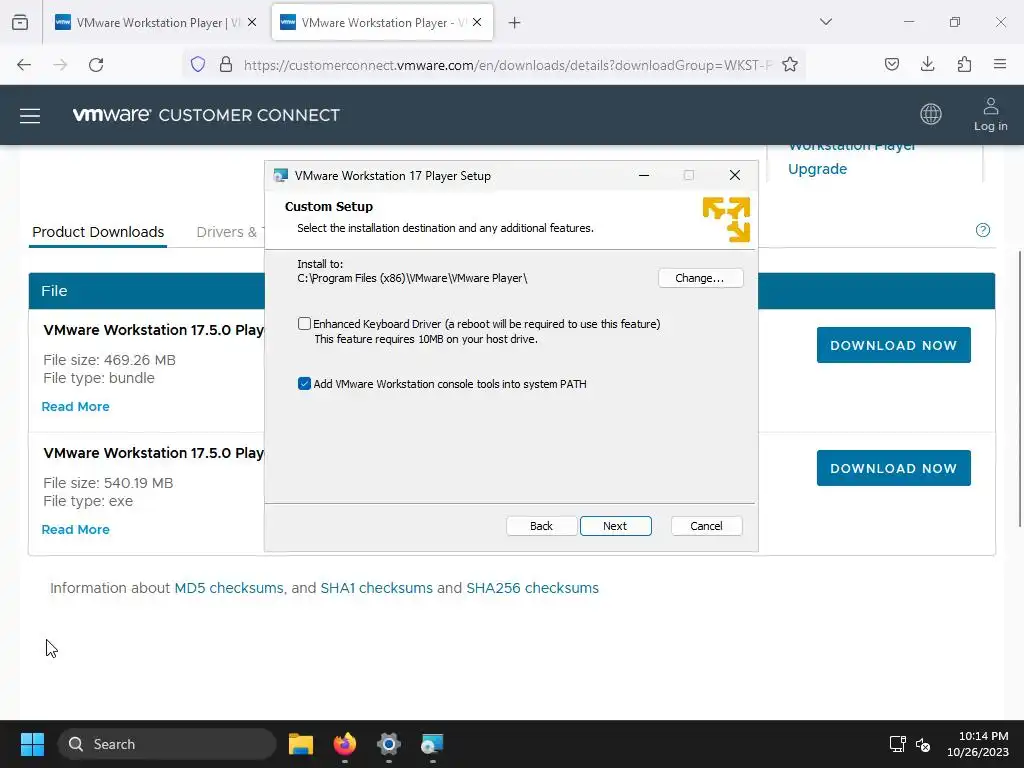Screen dimensions: 1024x768
Task: Click Change... to pick install folder
Action: (700, 278)
